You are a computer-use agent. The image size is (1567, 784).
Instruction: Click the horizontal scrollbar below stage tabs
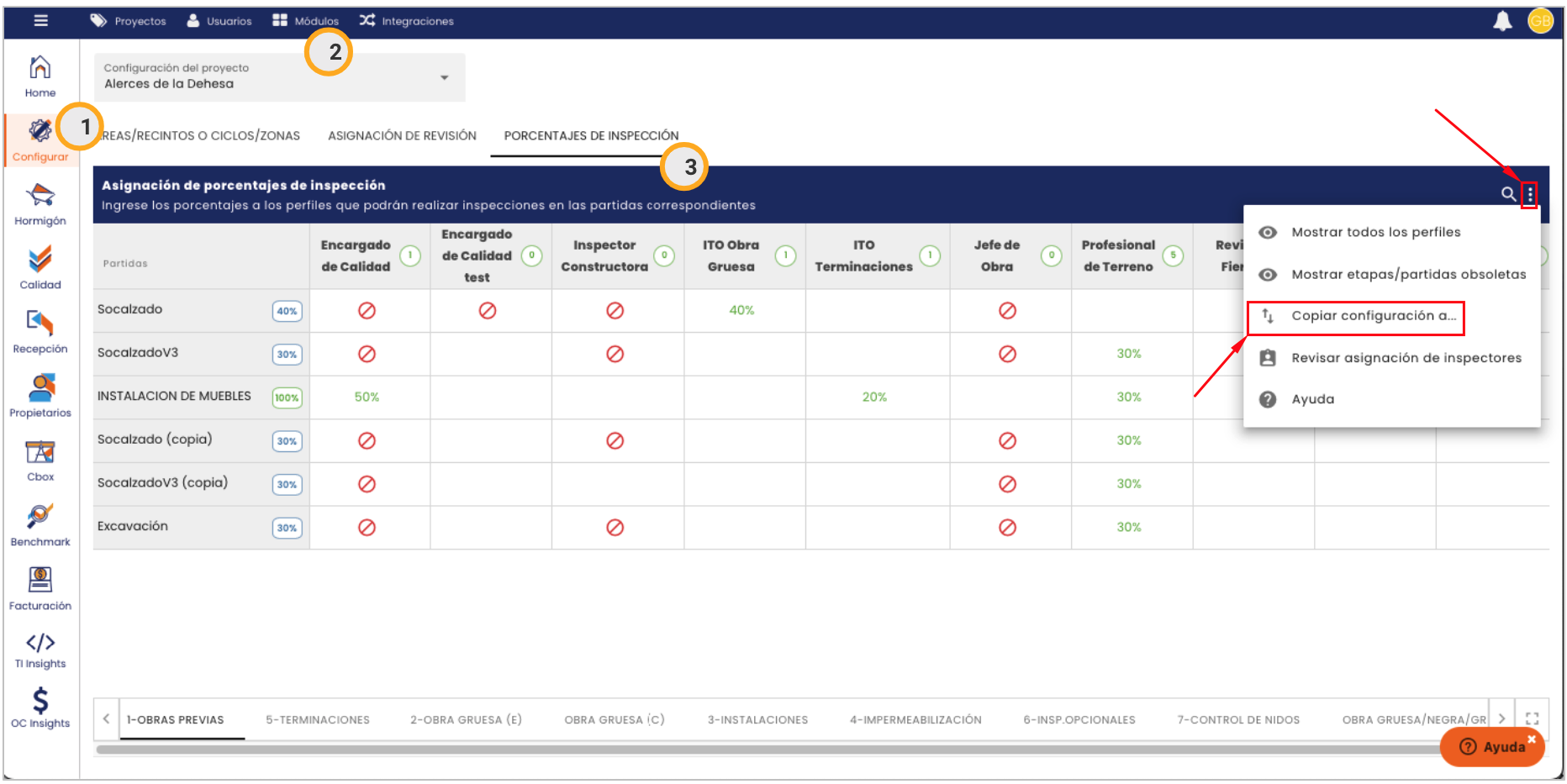(x=757, y=750)
